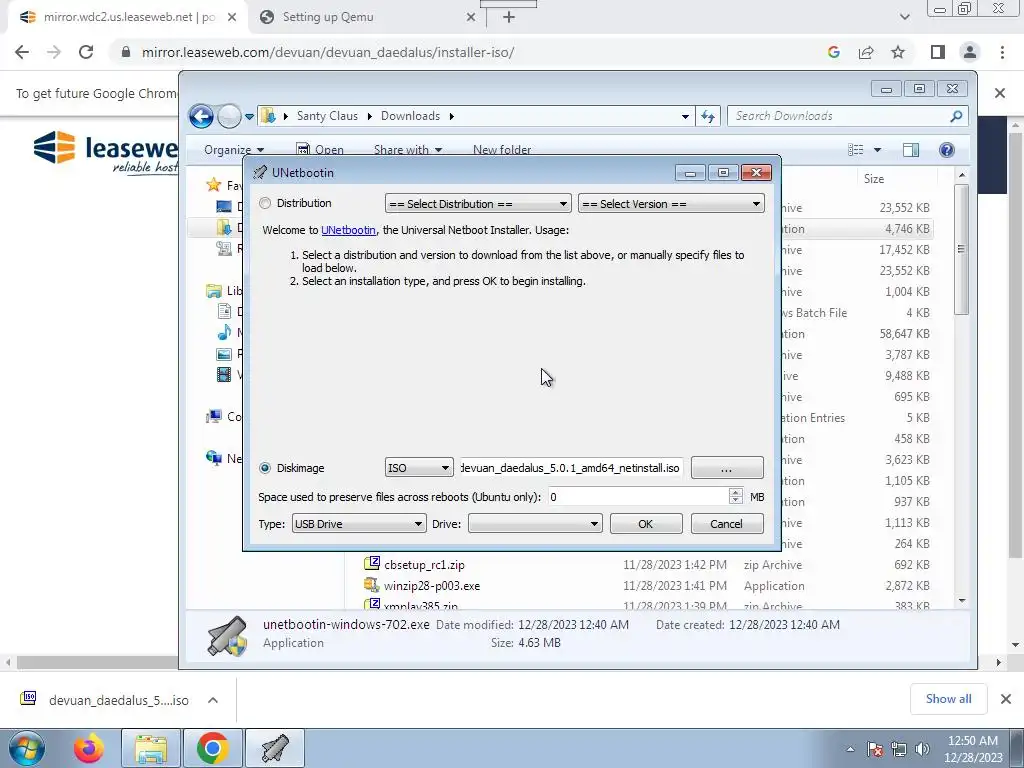1024x768 pixels.
Task: Click the Google icon in the address bar
Action: click(x=833, y=52)
